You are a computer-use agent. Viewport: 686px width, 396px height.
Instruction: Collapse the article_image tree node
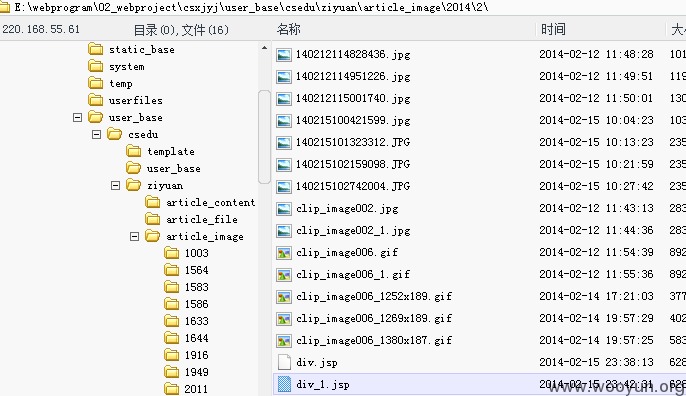(134, 236)
